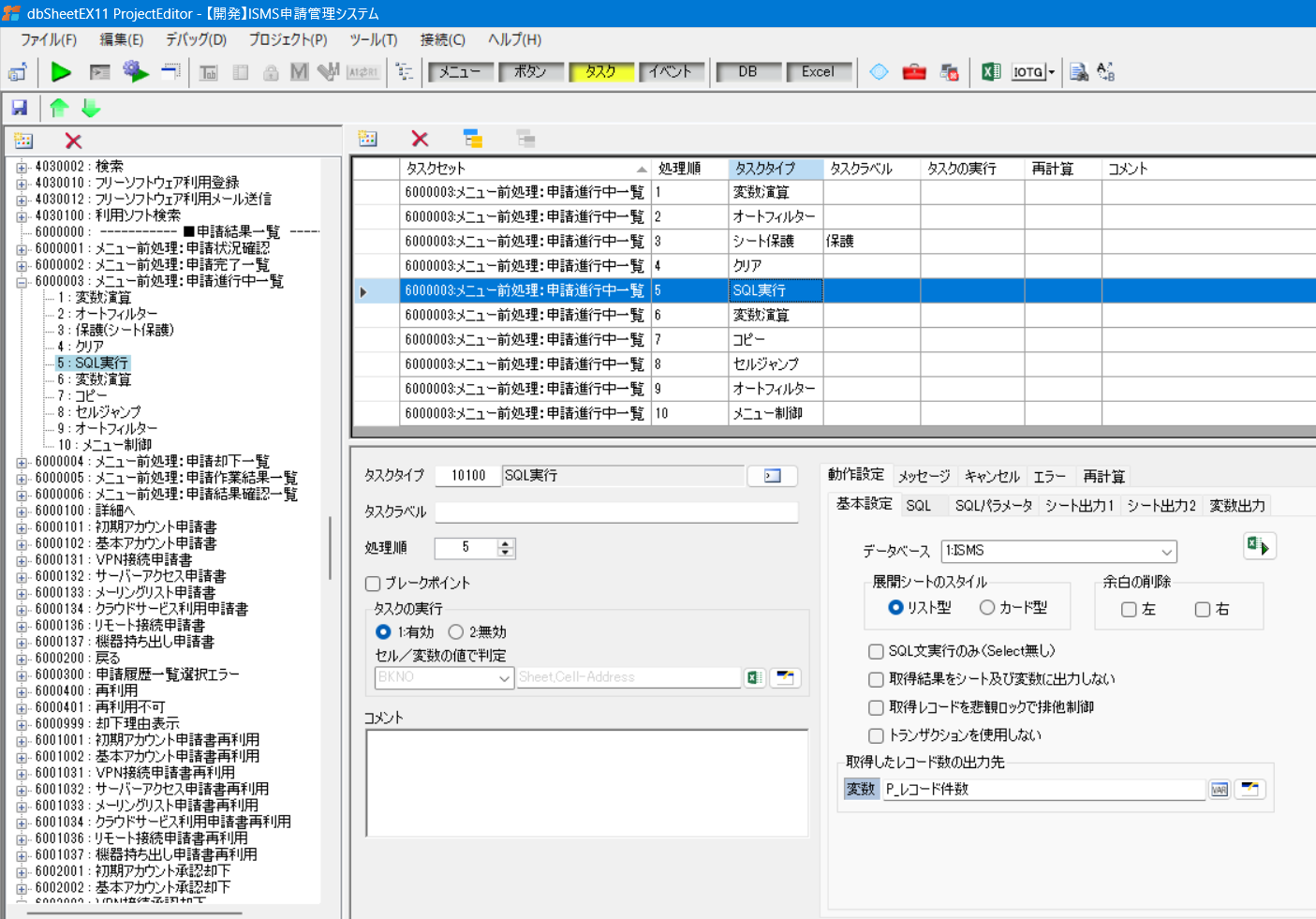Click the blue diamond icon in toolbar
This screenshot has height=919, width=1316.
(879, 72)
